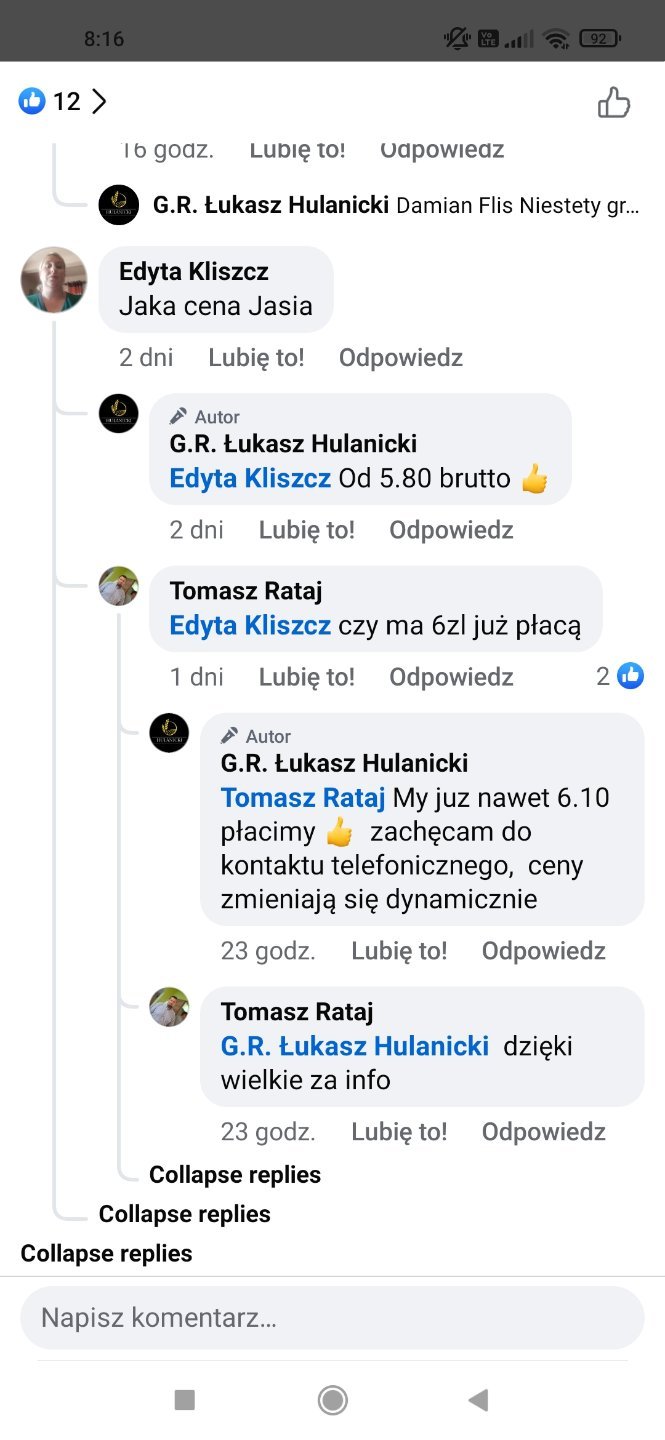The height and width of the screenshot is (1440, 665).
Task: Tap the Android back triangle icon
Action: click(x=478, y=1399)
